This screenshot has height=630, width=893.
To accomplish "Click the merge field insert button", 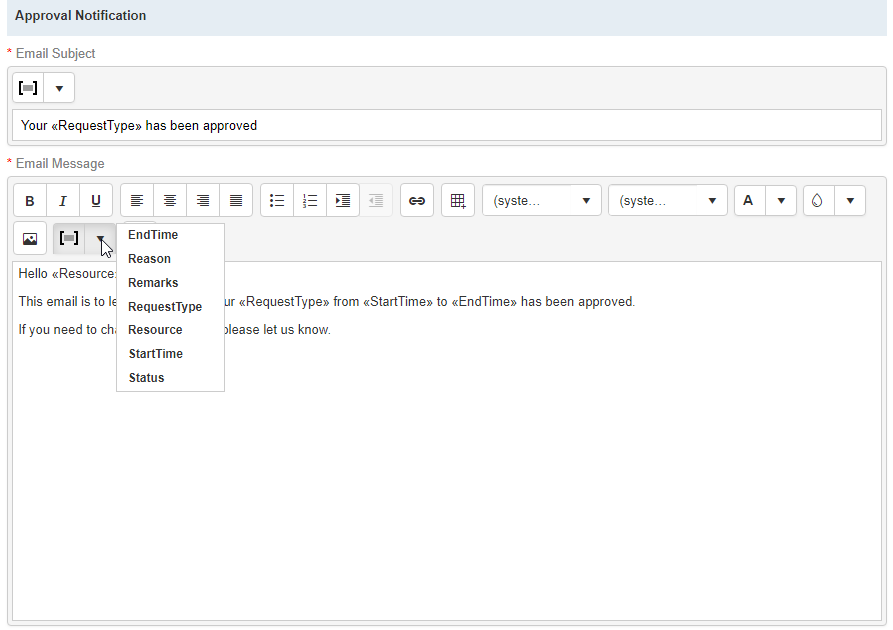I will click(68, 238).
